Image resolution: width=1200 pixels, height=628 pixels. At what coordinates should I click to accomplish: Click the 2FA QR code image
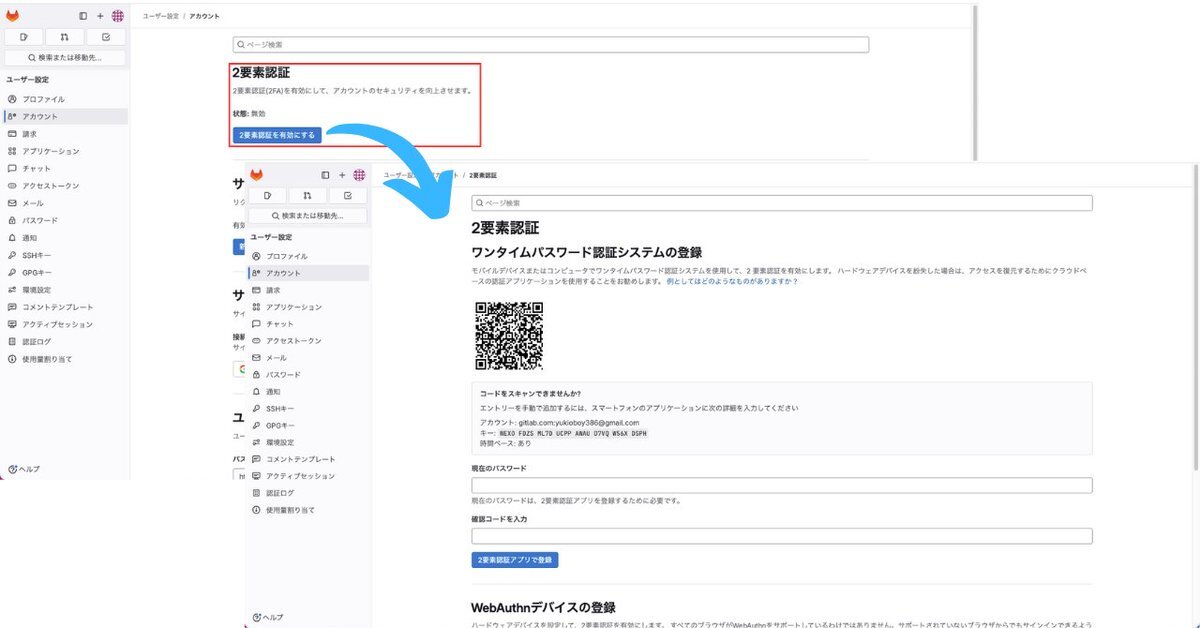point(508,336)
